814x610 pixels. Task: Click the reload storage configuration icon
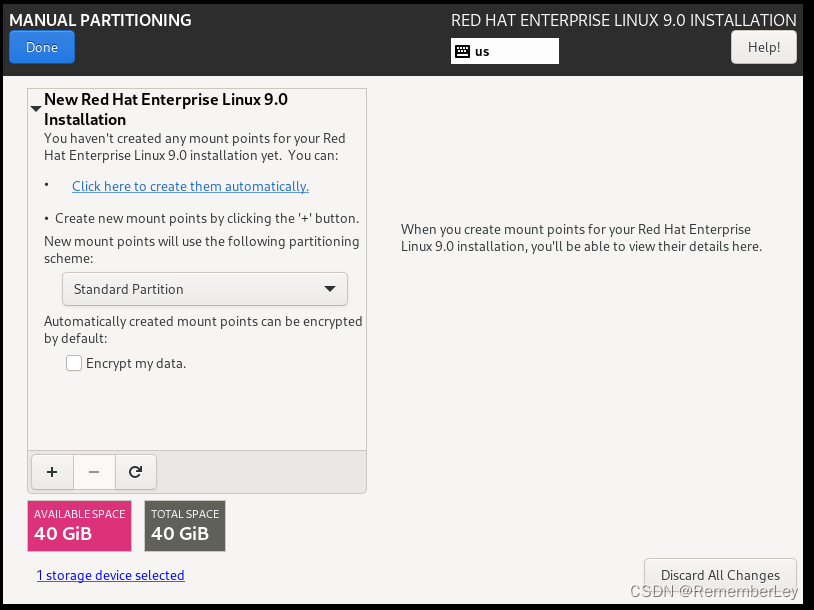135,472
